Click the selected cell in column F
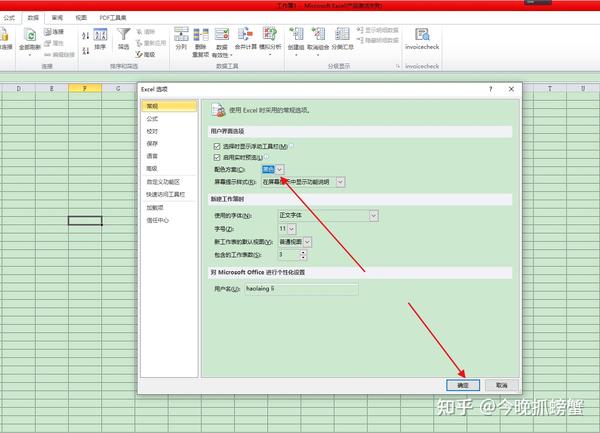Image resolution: width=600 pixels, height=433 pixels. pyautogui.click(x=85, y=221)
